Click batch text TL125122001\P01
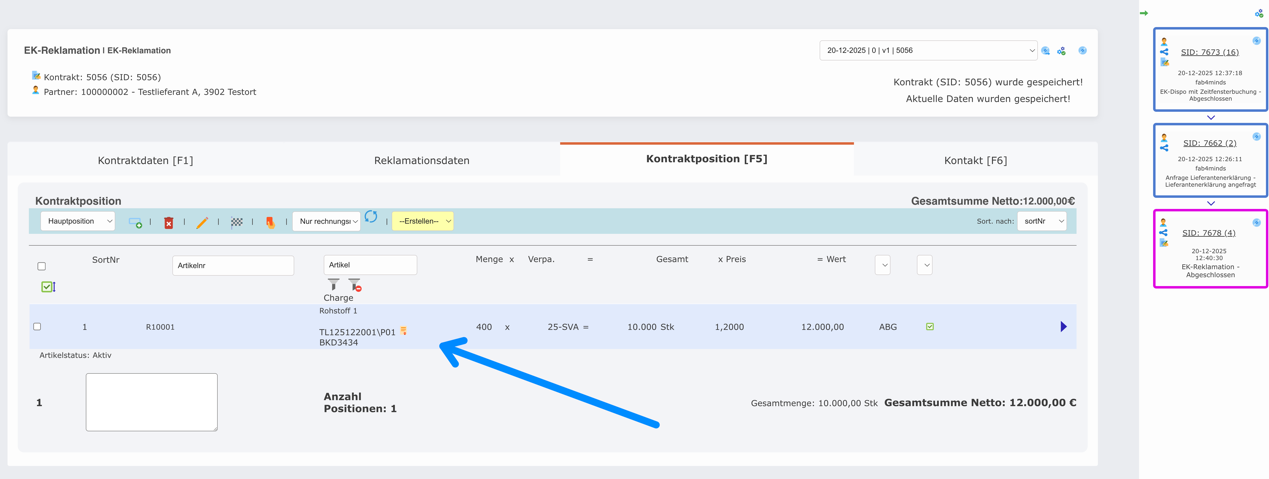The image size is (1269, 479). [357, 332]
